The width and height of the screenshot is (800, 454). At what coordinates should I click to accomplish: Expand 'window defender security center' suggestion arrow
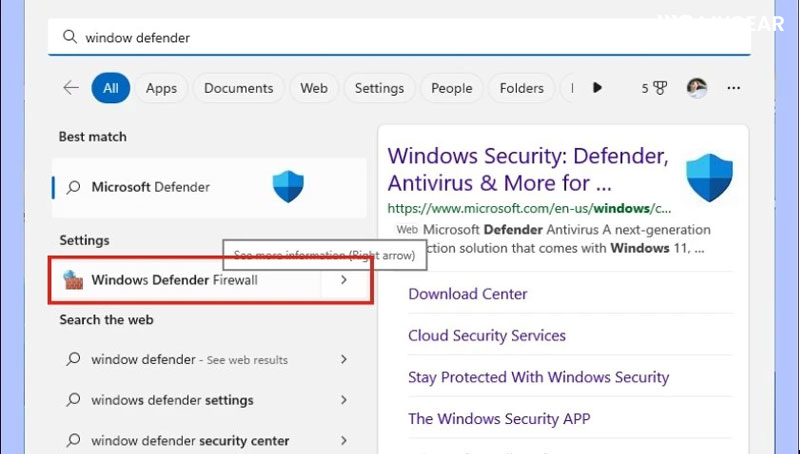(x=344, y=440)
